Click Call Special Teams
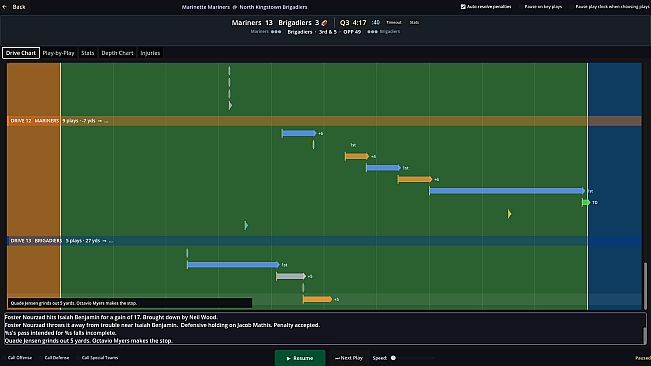 pos(100,358)
